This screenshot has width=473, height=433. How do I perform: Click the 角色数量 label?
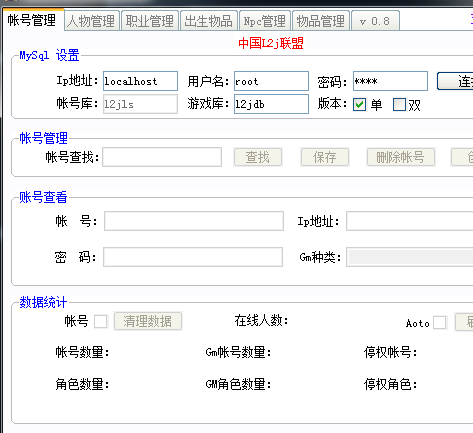pyautogui.click(x=83, y=384)
